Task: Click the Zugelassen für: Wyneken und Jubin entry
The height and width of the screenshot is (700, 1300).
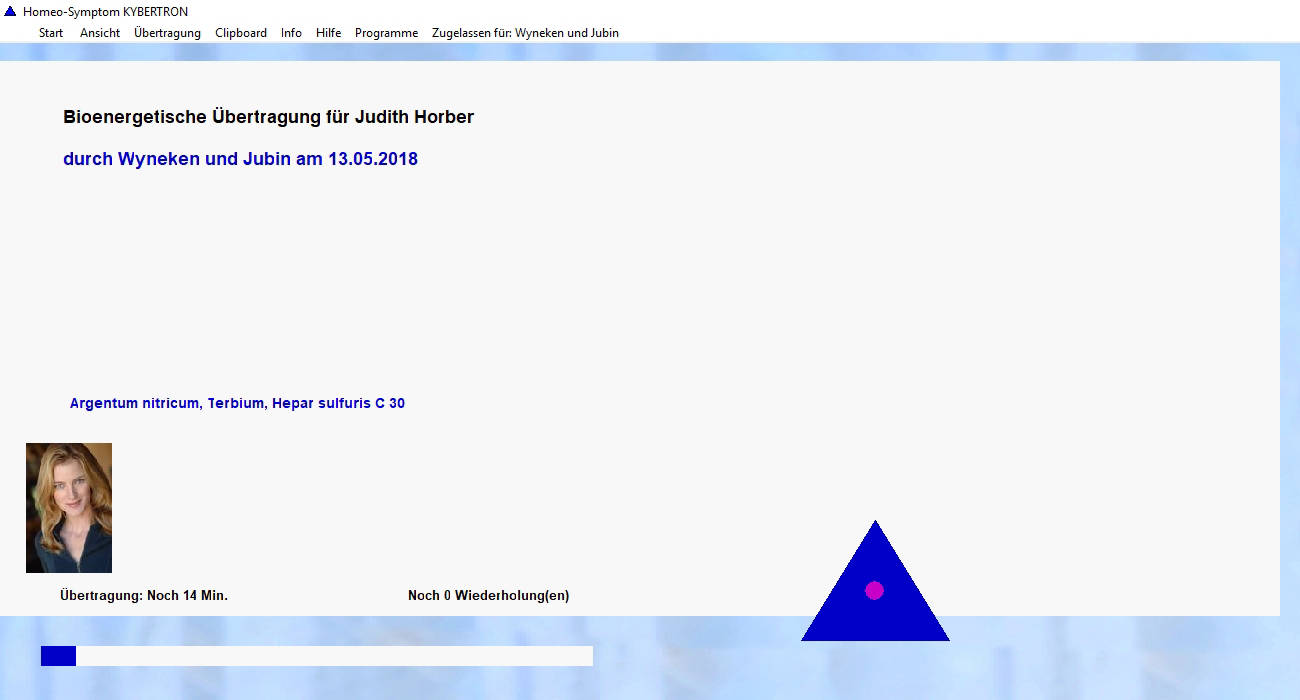Action: point(525,33)
